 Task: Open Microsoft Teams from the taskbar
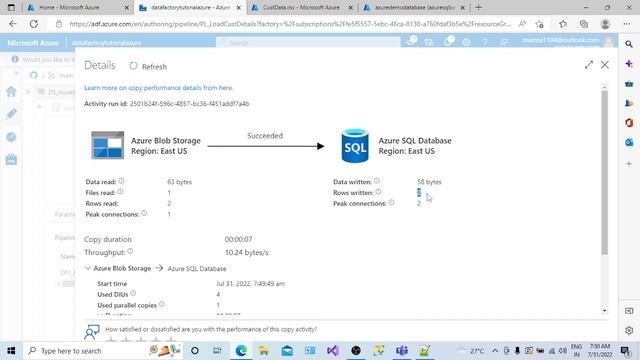pos(402,351)
